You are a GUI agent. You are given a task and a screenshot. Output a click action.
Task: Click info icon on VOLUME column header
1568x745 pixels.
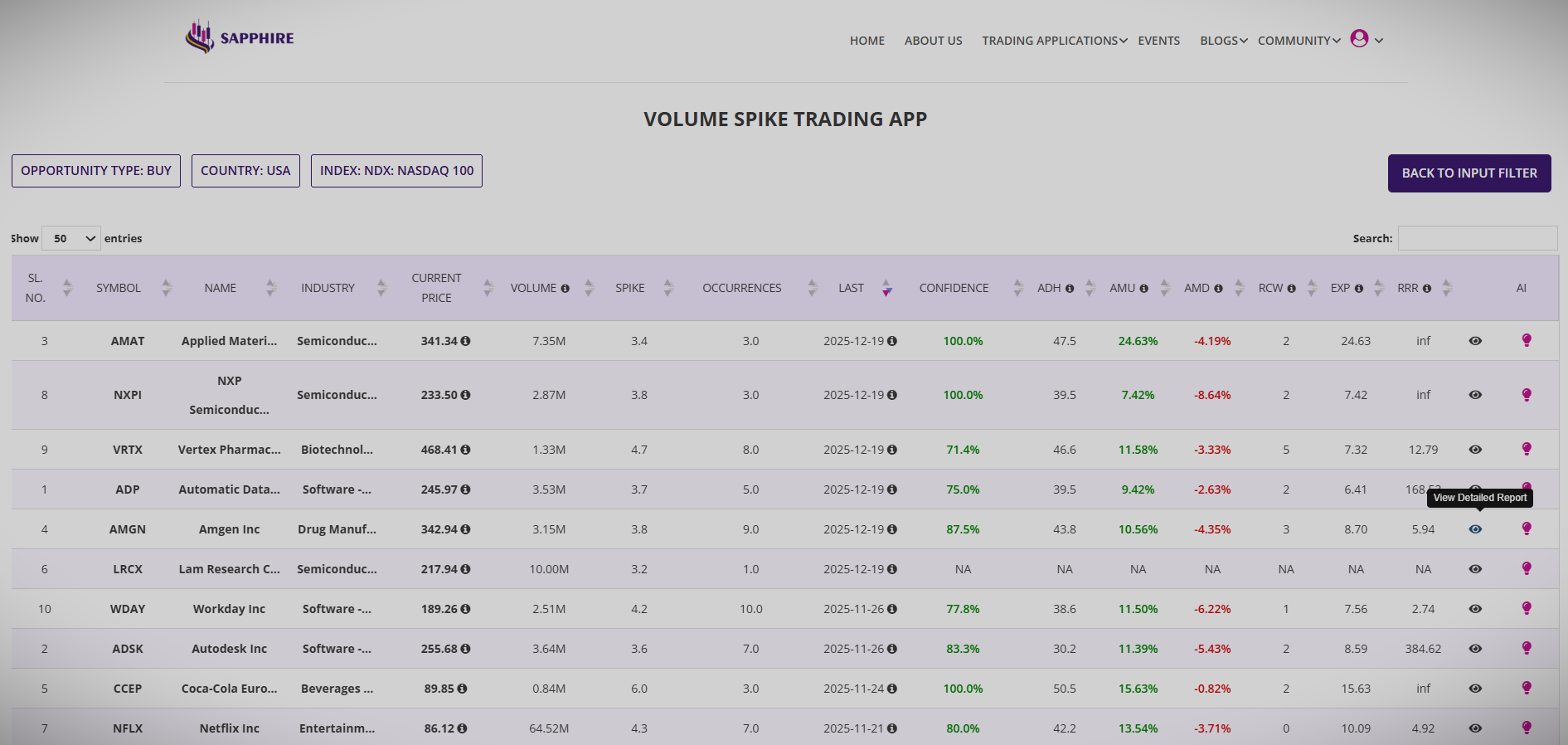(x=565, y=289)
